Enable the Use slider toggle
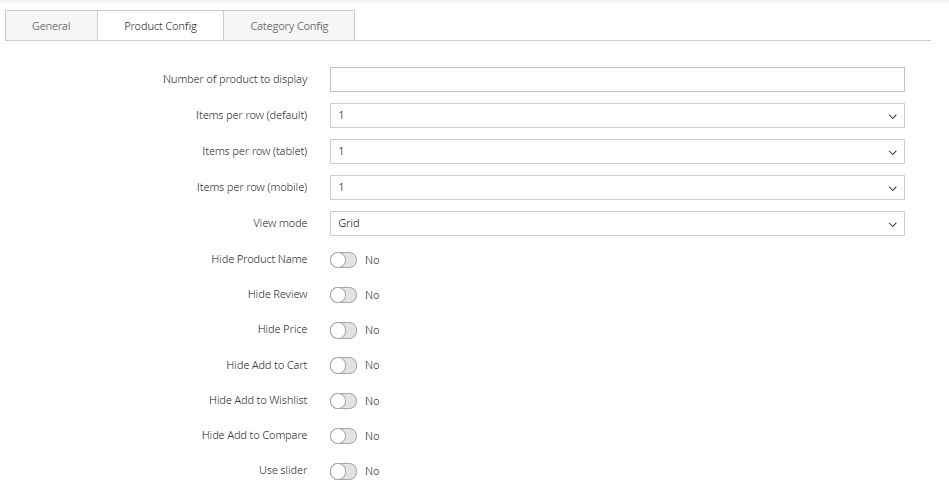This screenshot has height=498, width=949. point(343,471)
